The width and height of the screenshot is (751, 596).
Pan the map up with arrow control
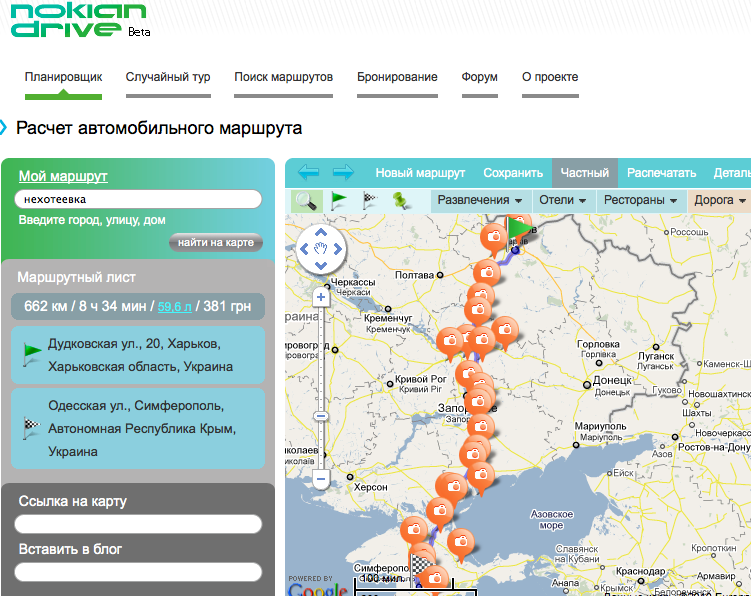tap(321, 229)
